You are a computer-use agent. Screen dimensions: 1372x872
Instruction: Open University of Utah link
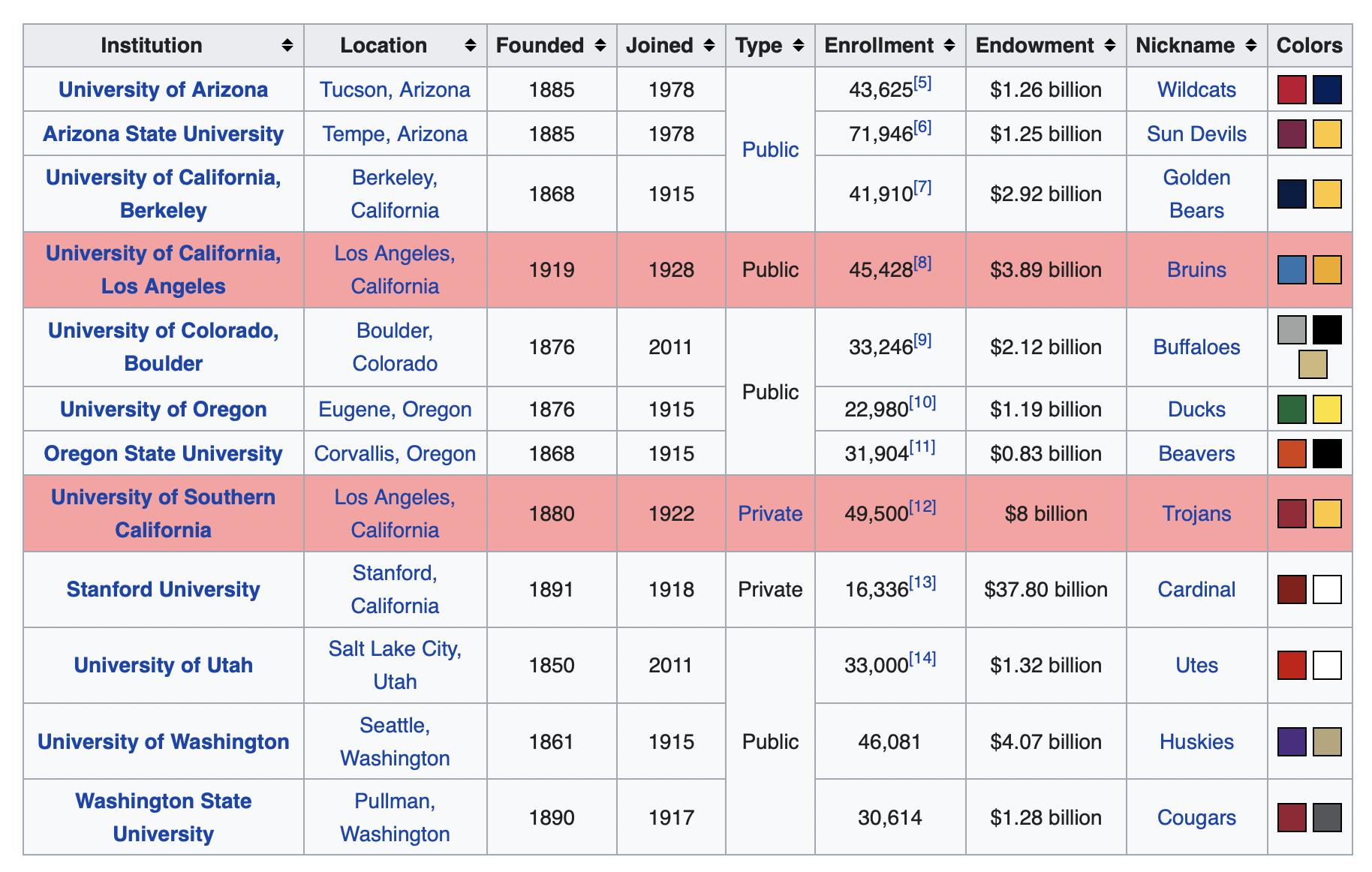click(163, 665)
